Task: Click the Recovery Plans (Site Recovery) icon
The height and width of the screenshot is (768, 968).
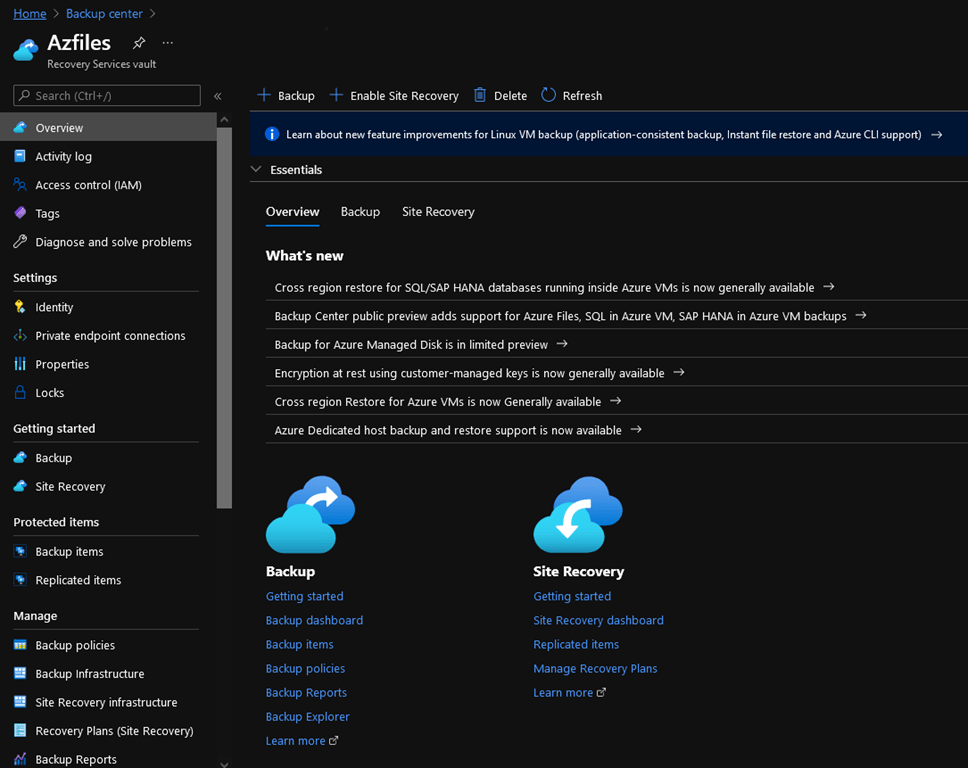Action: [20, 730]
